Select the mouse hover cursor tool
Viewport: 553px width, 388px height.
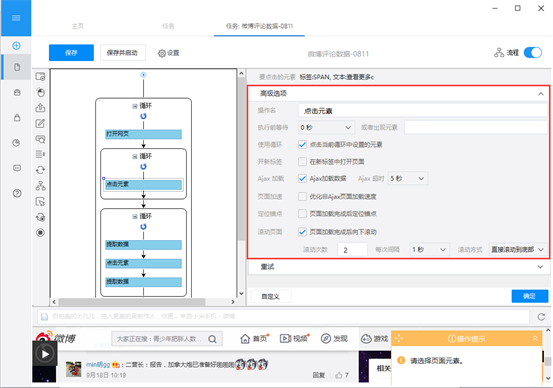click(x=41, y=201)
